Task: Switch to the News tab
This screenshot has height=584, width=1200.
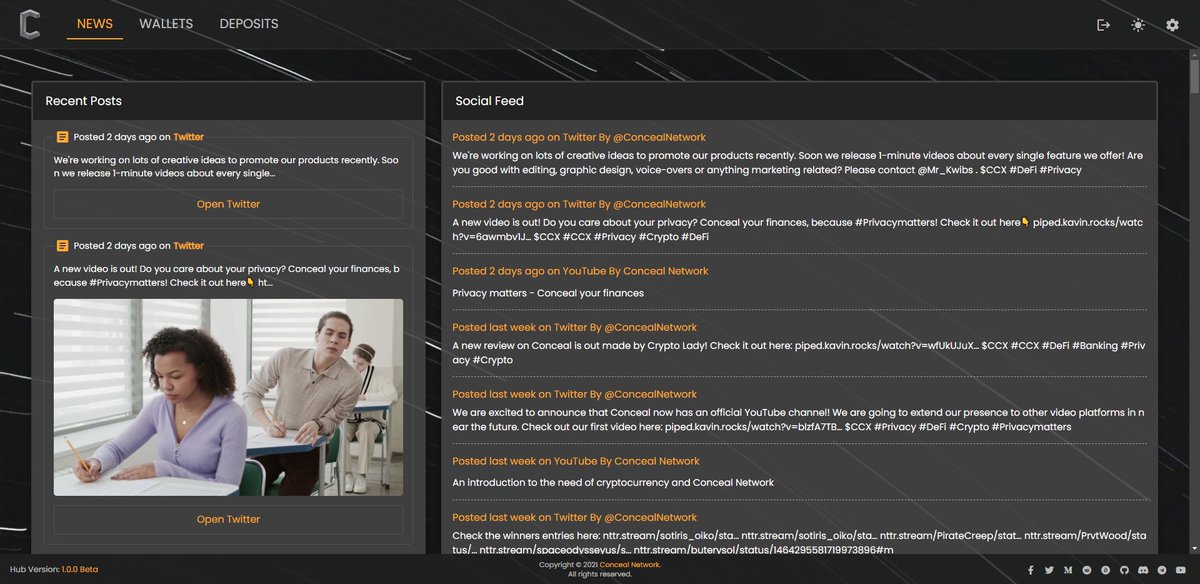Action: click(x=95, y=24)
